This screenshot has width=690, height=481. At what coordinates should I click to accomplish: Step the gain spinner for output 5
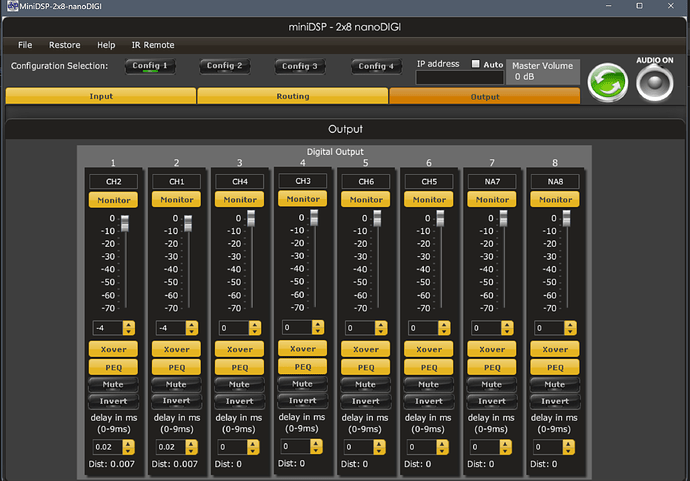coord(381,328)
